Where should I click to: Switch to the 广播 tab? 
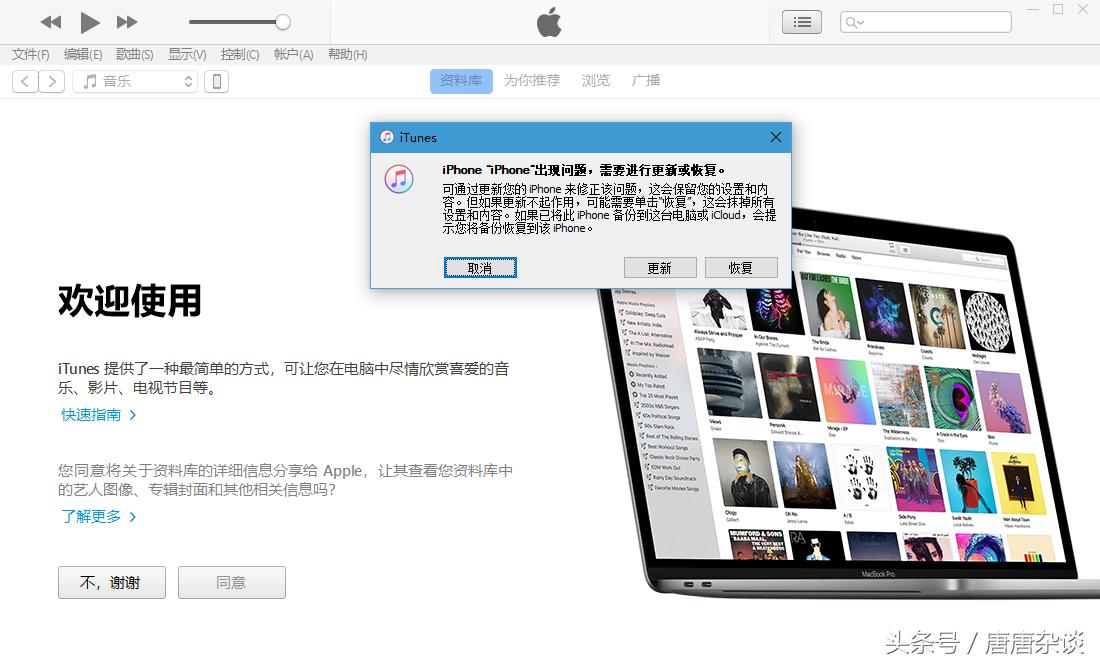point(646,81)
